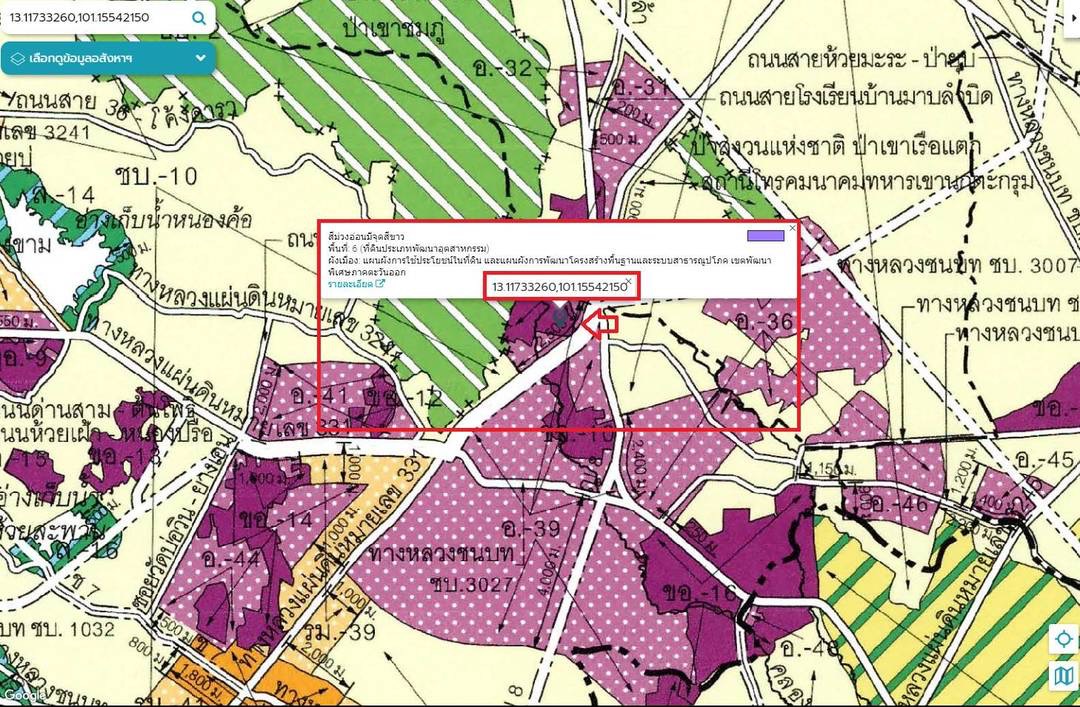1080x707 pixels.
Task: Switch basemap using the folded map icon
Action: pos(1063,676)
